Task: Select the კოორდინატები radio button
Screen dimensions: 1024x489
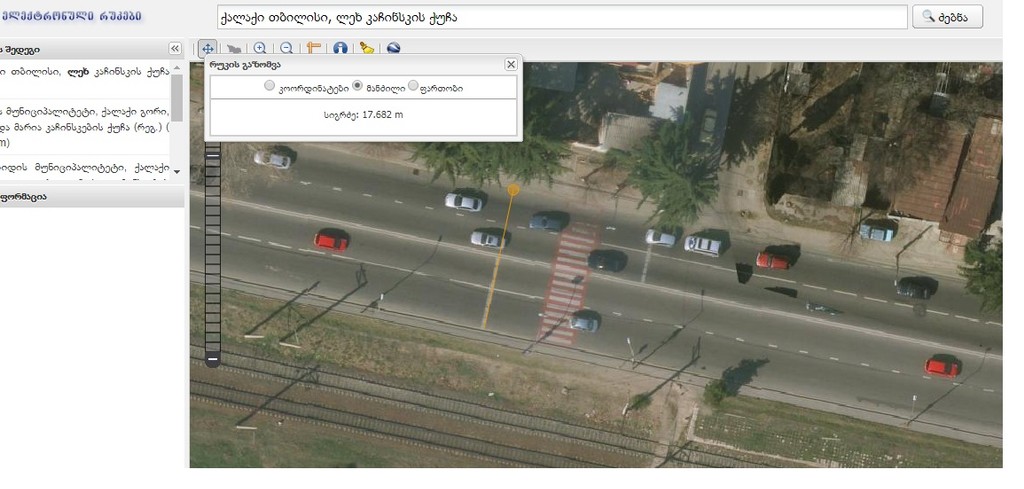Action: pos(269,86)
